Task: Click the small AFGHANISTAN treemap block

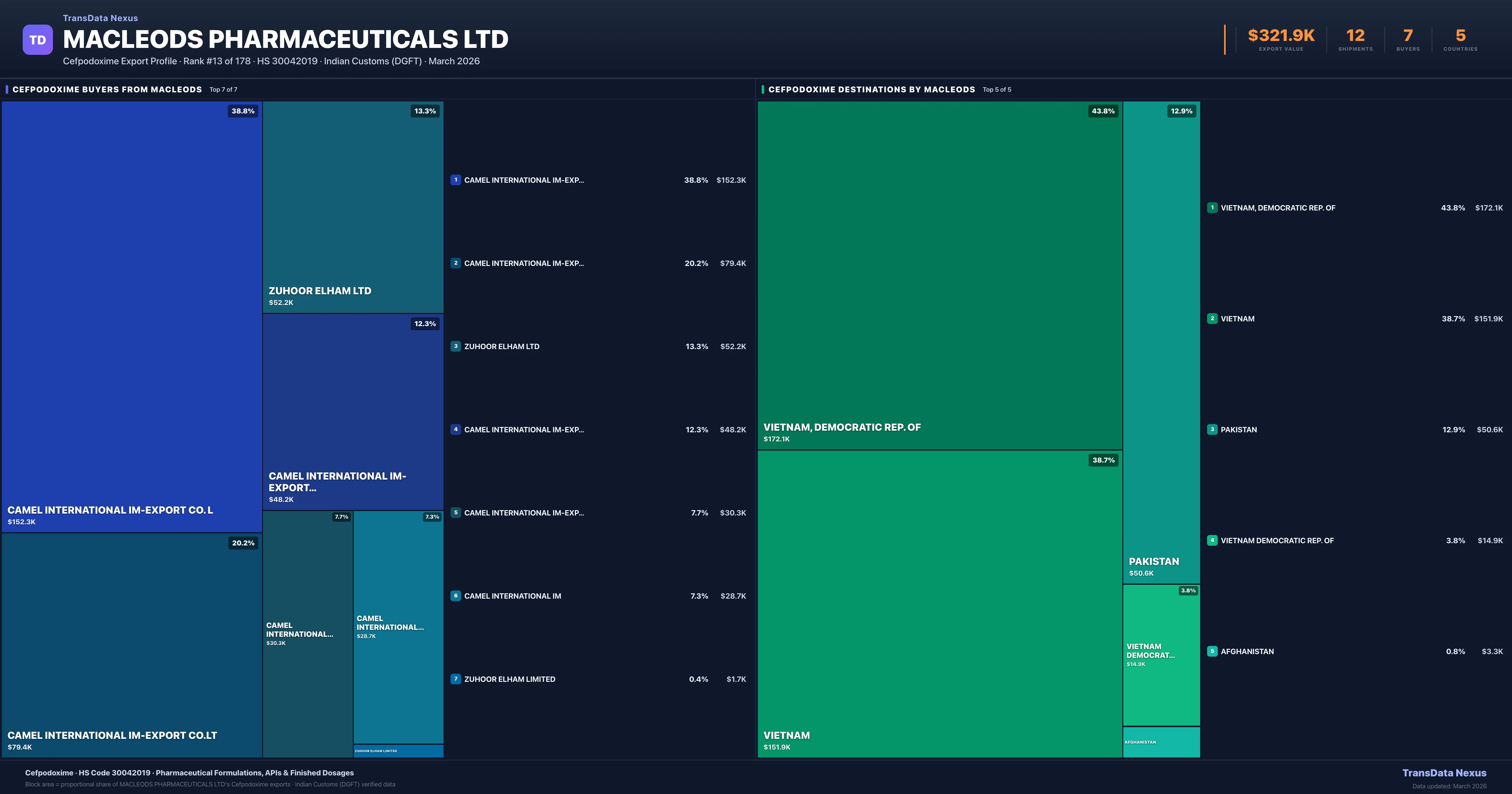Action: tap(1161, 742)
